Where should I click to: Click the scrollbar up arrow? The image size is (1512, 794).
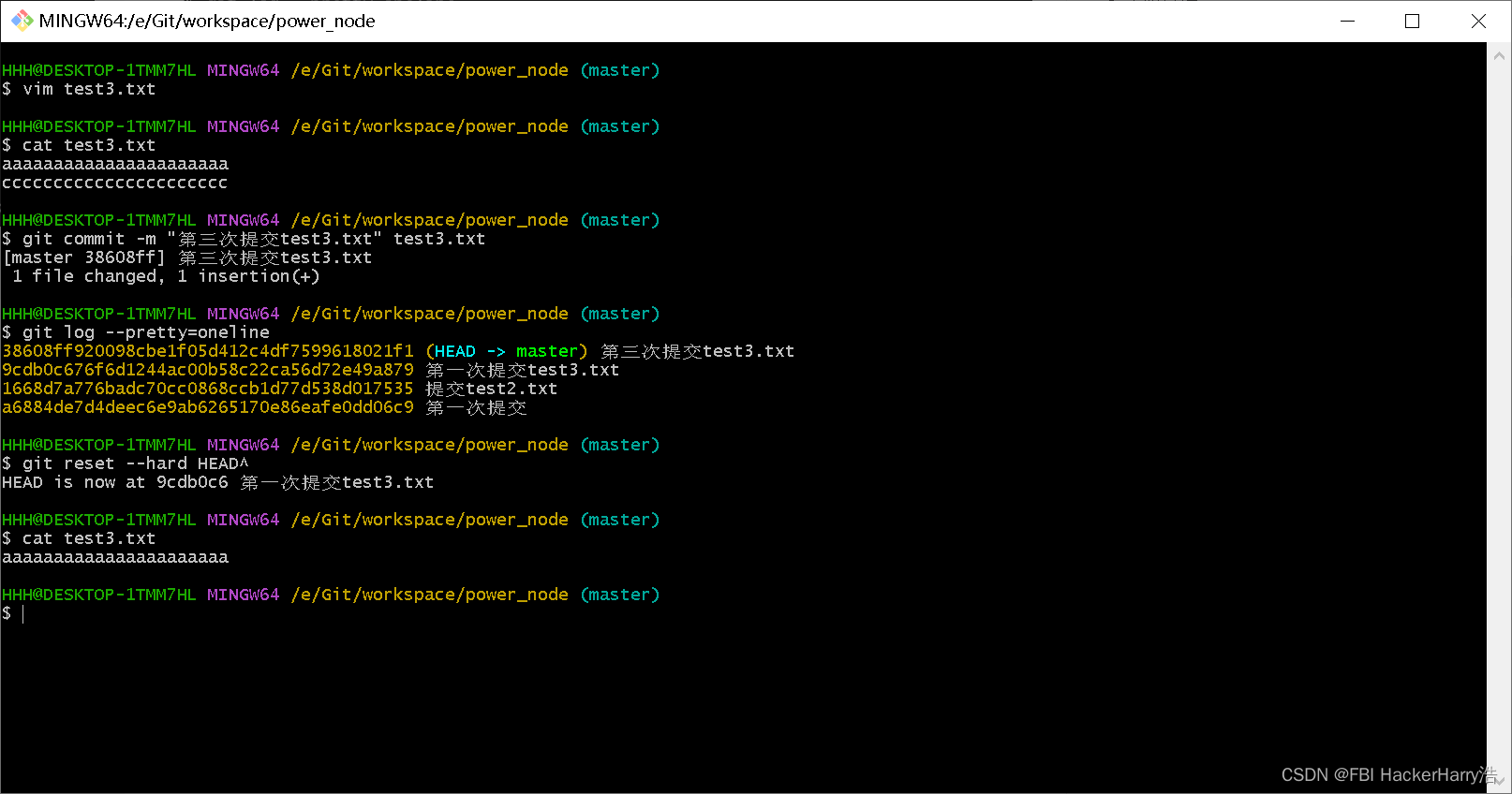coord(1499,56)
